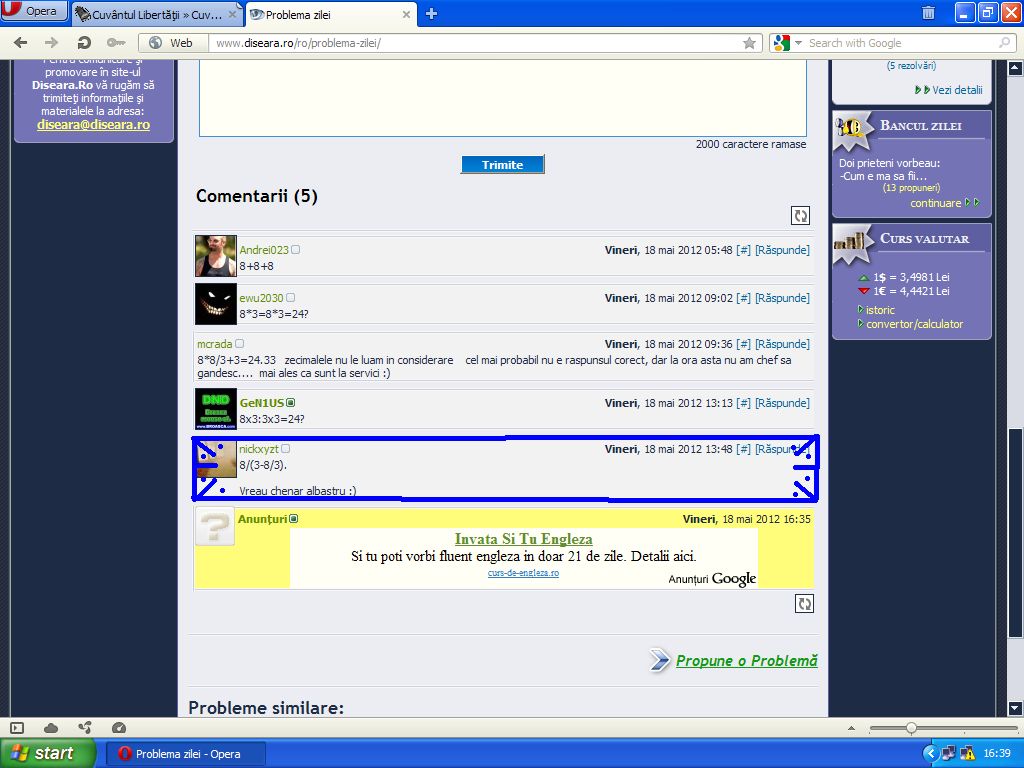Click the status icon next to nickxyzt
The width and height of the screenshot is (1024, 768).
(x=285, y=449)
